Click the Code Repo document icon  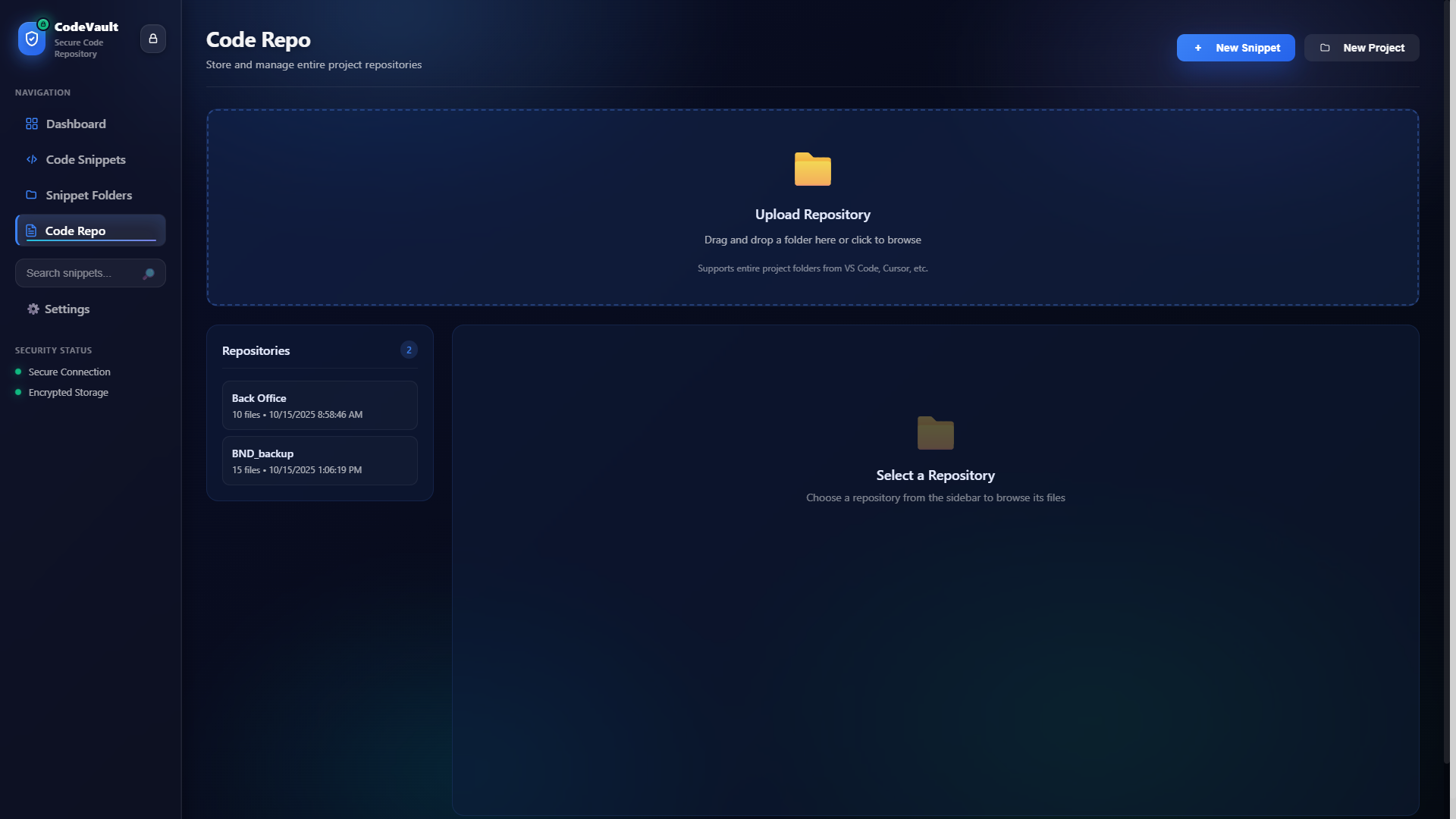click(x=31, y=231)
